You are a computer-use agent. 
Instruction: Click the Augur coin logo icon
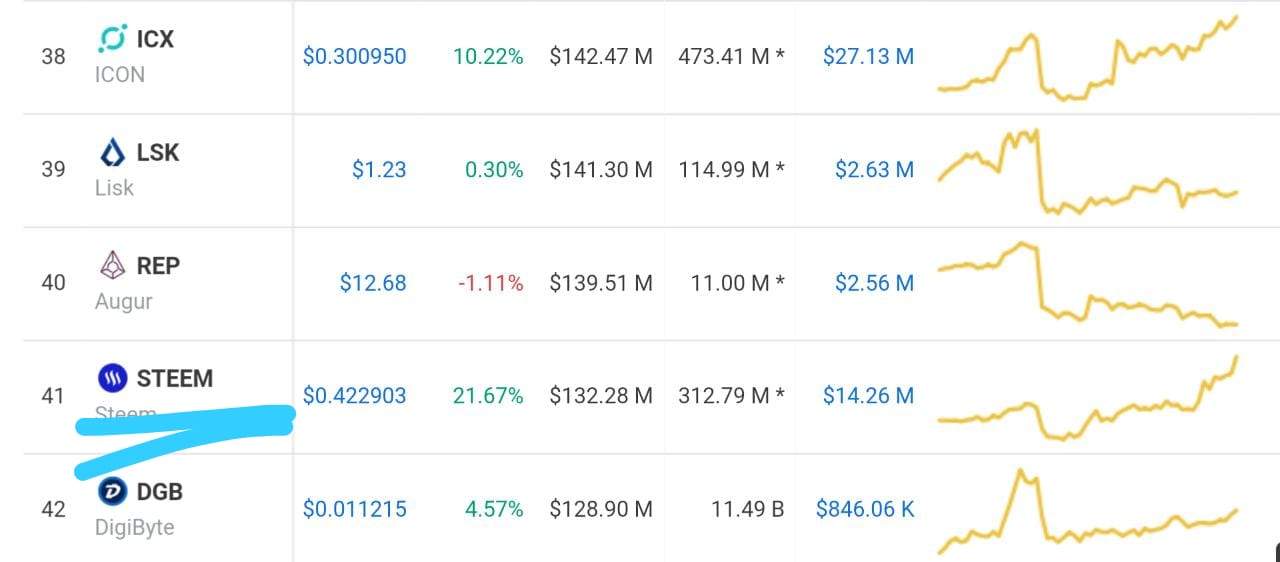point(112,265)
